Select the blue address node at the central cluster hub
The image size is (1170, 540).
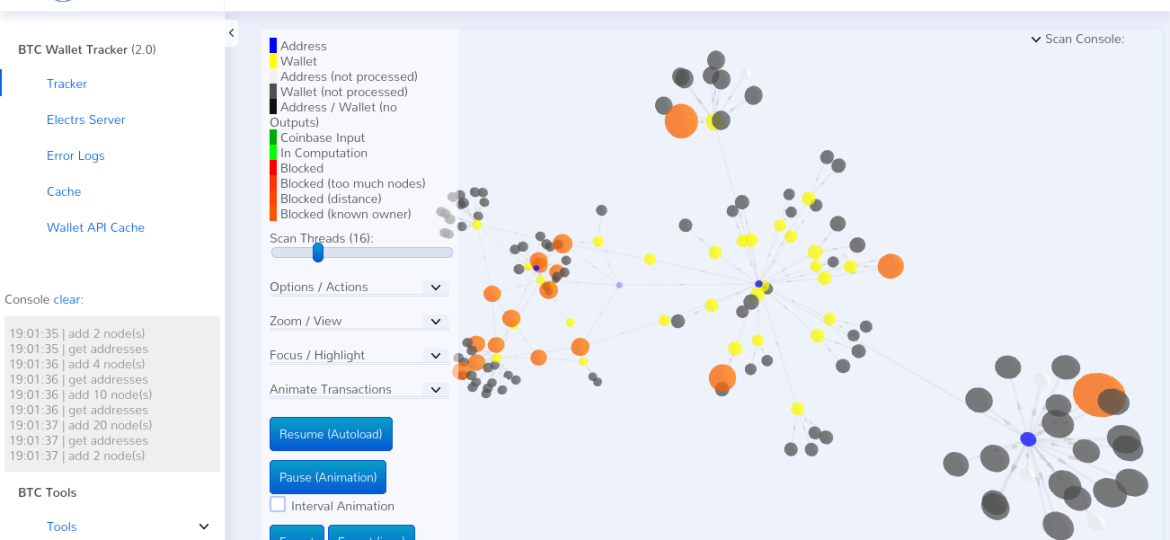tap(759, 284)
